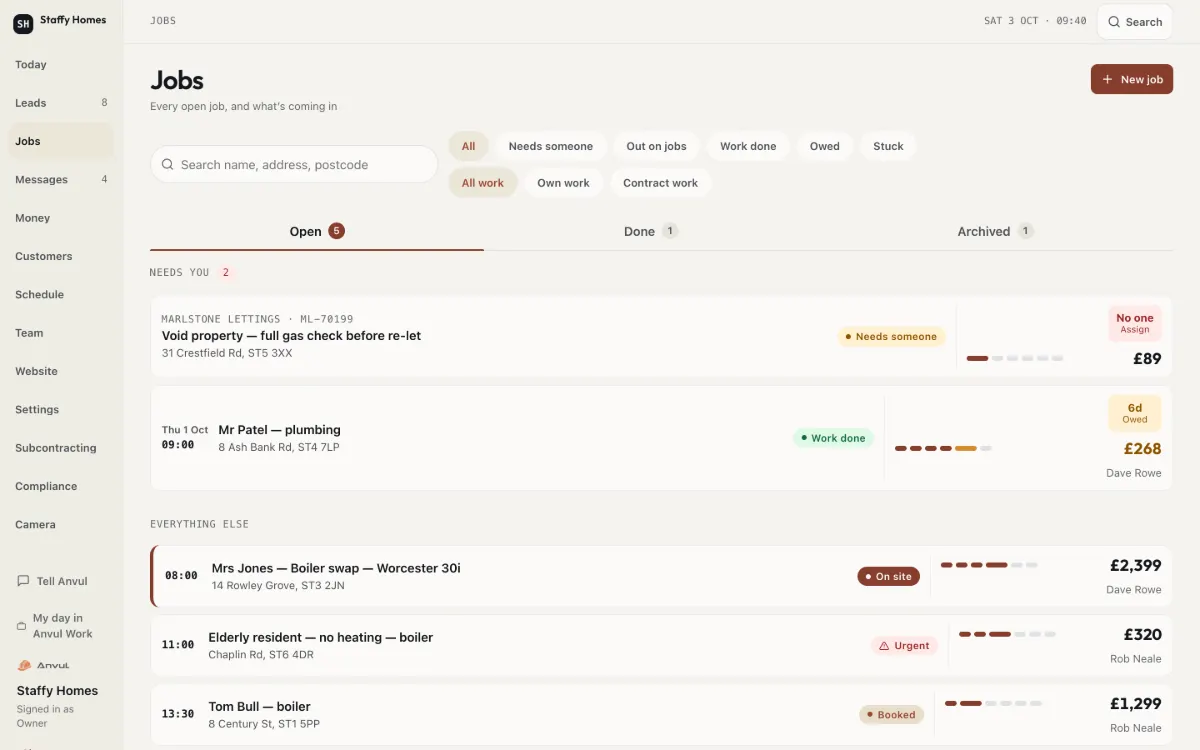Click the magnifier icon in Search button
This screenshot has width=1200, height=750.
click(1114, 22)
